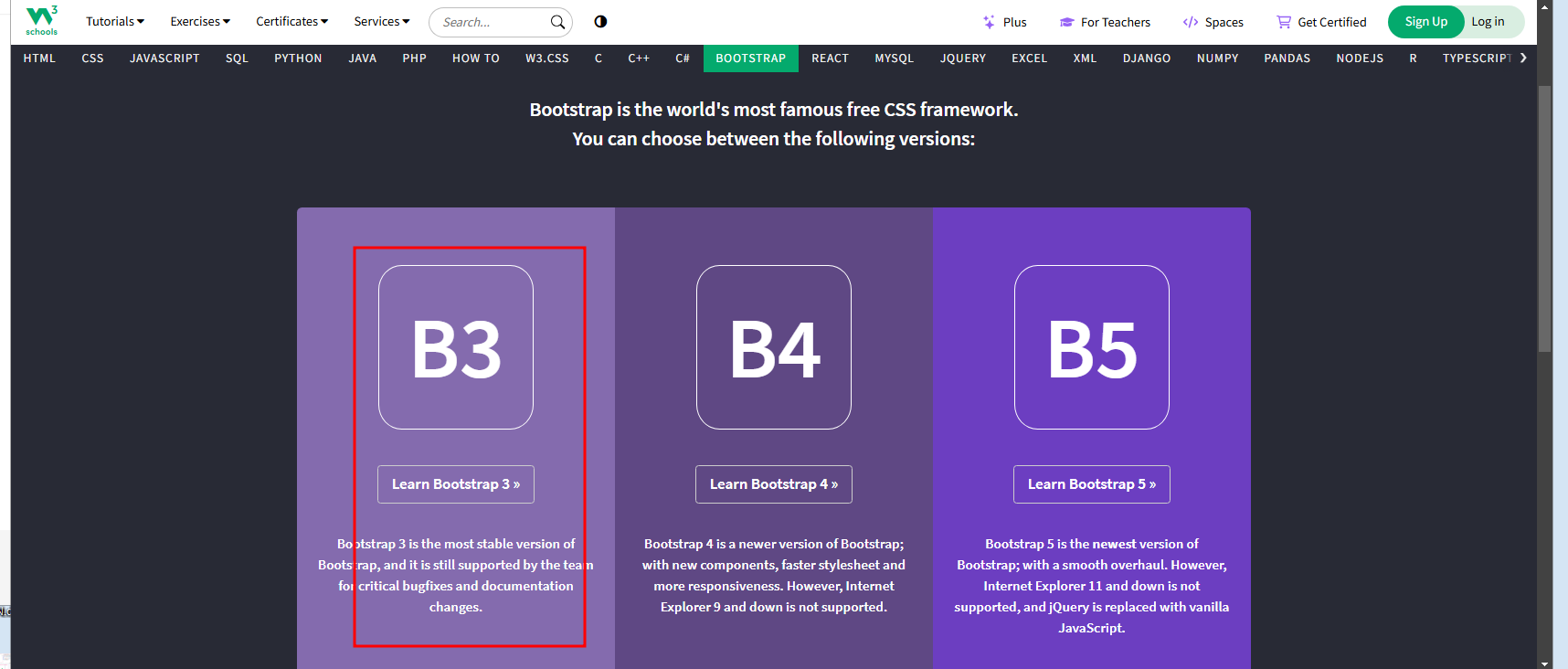Open the For Teachers link
Image resolution: width=1568 pixels, height=669 pixels.
[1105, 22]
